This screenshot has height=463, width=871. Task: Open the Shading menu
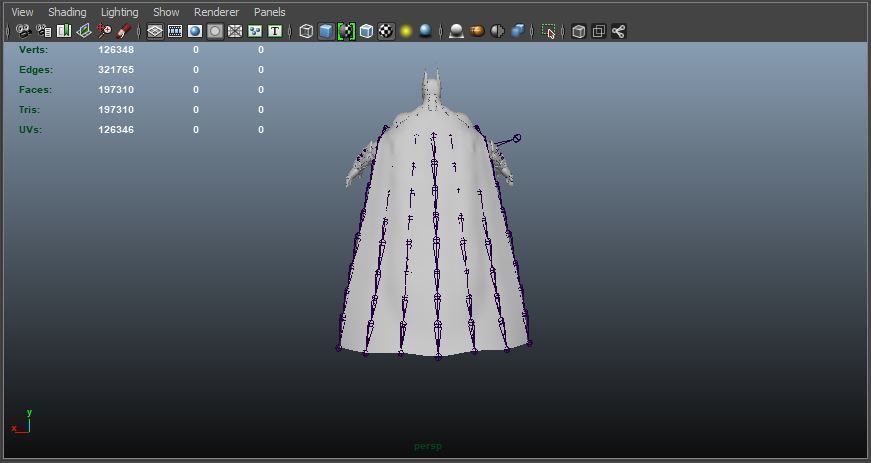[67, 12]
